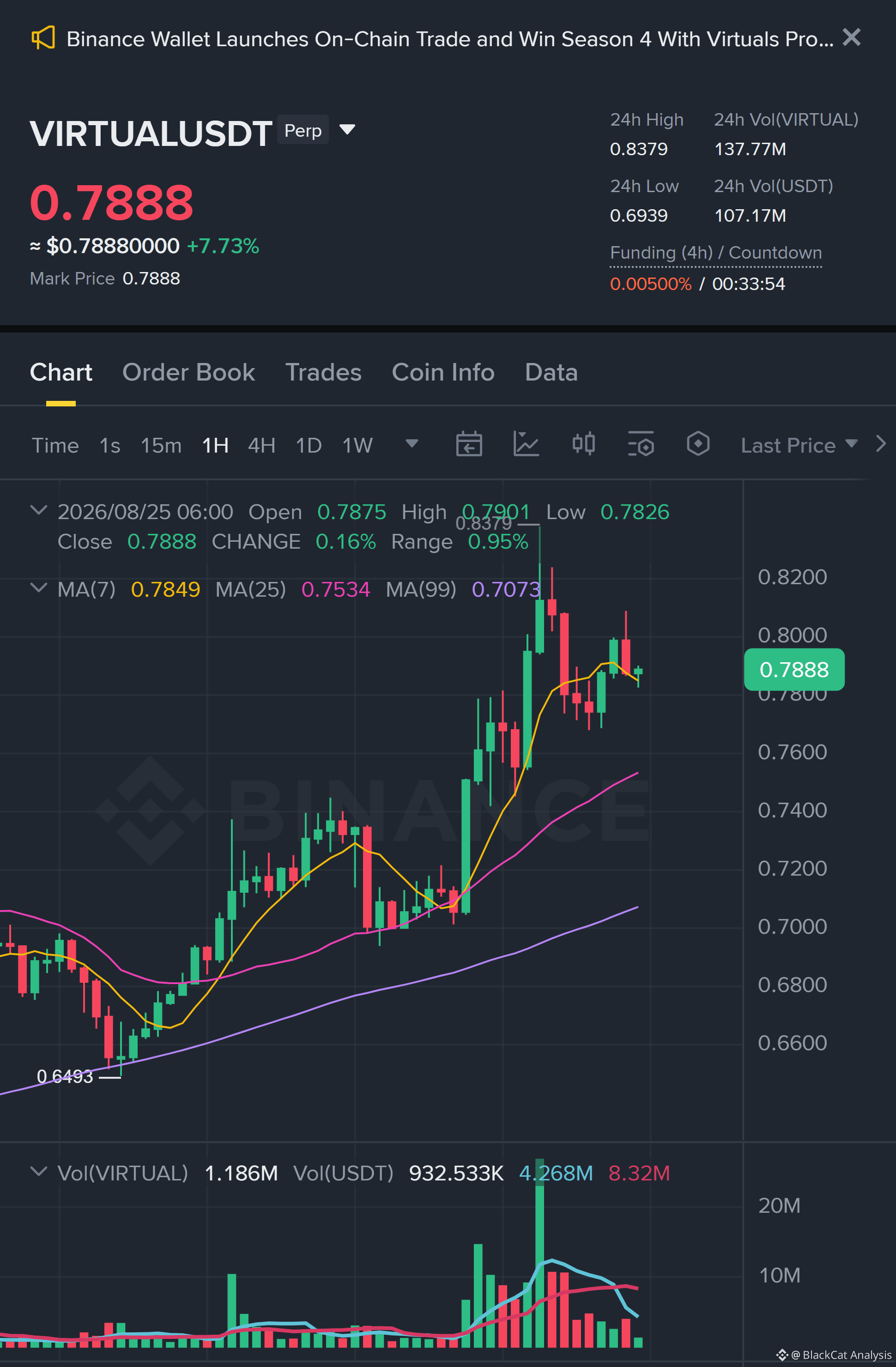Image resolution: width=896 pixels, height=1367 pixels.
Task: Click the MA(25) value 0.7534
Action: click(336, 589)
